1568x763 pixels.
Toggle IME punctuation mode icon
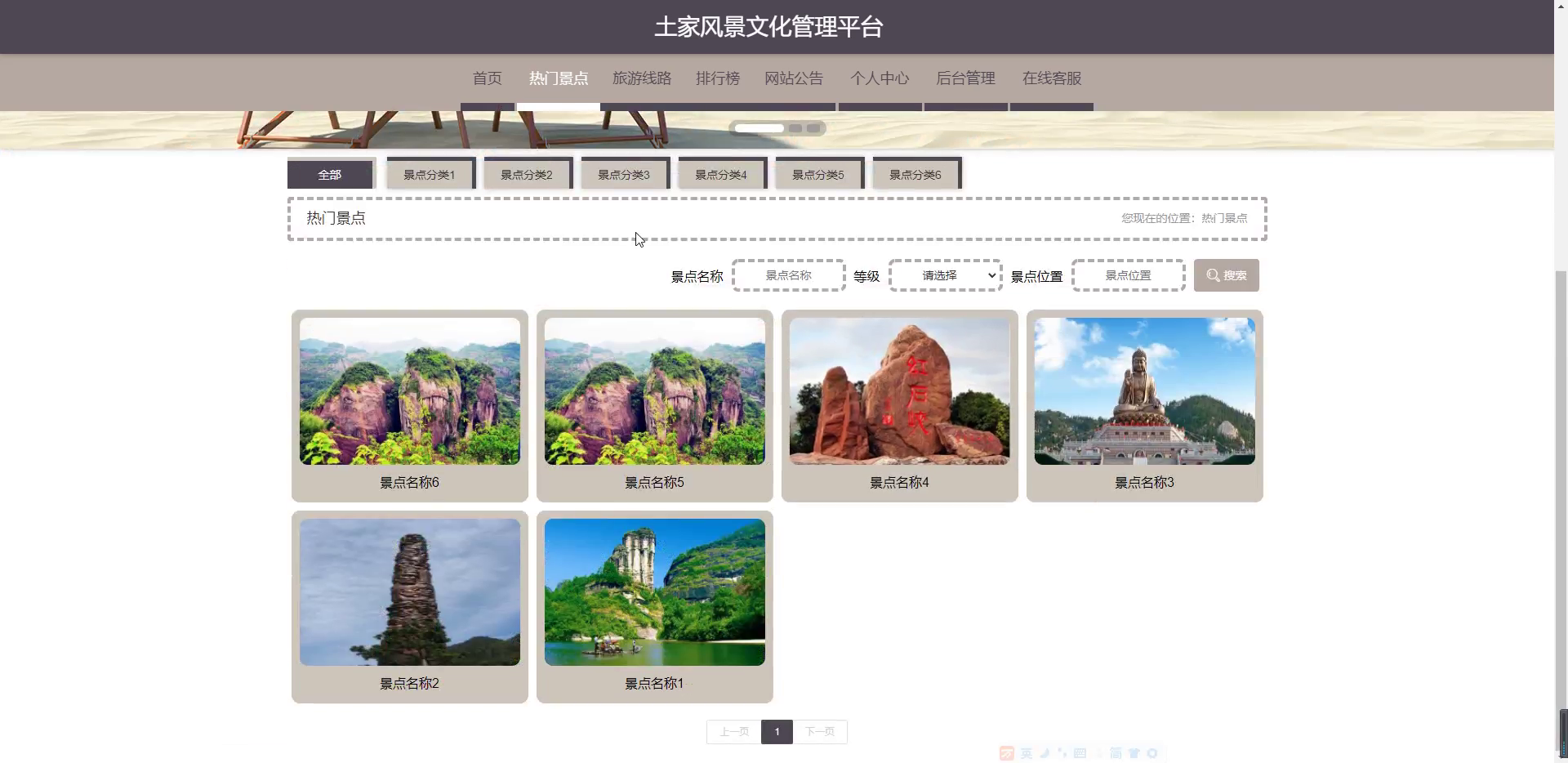1062,753
